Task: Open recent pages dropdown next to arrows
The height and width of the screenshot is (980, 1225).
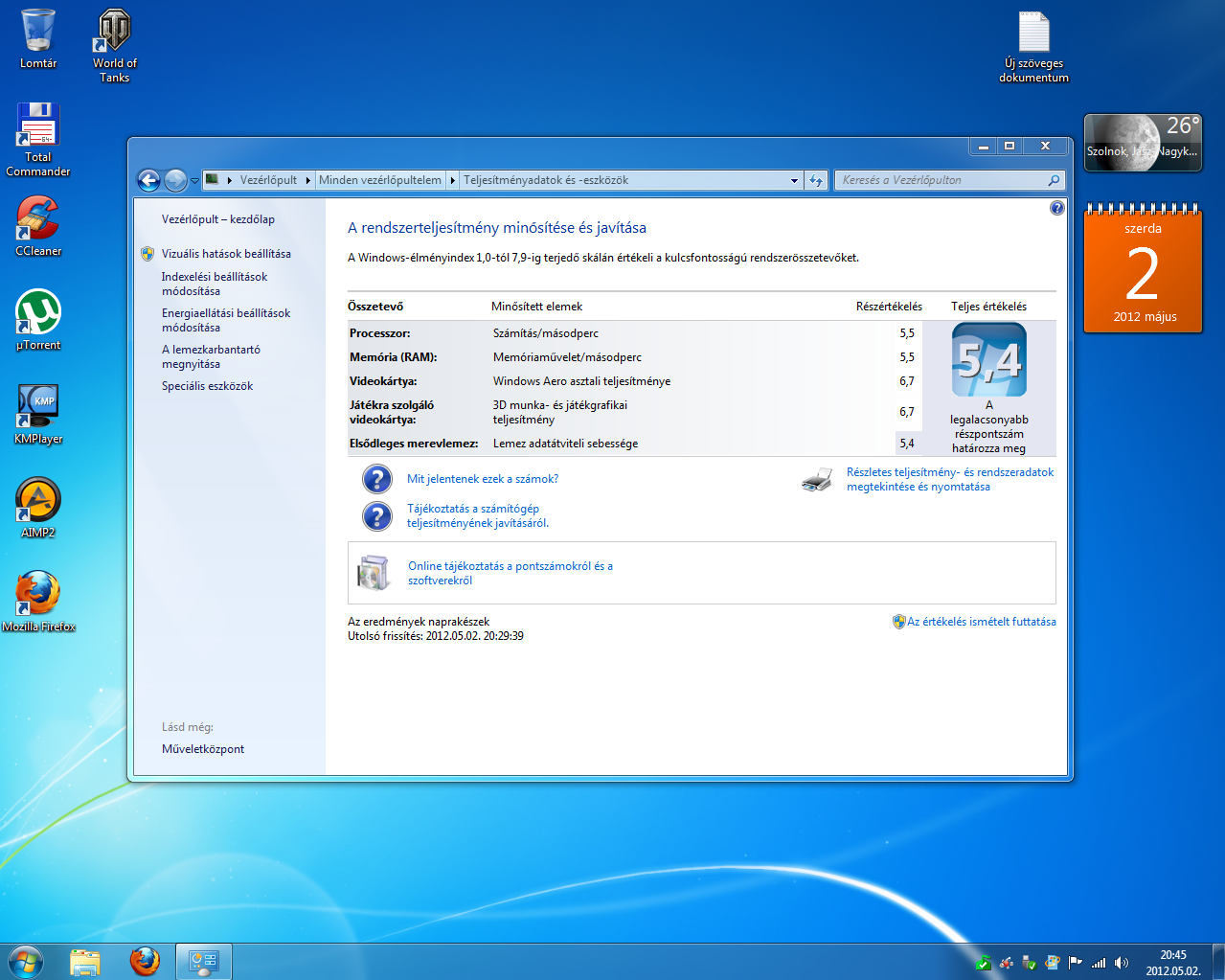Action: tap(194, 180)
